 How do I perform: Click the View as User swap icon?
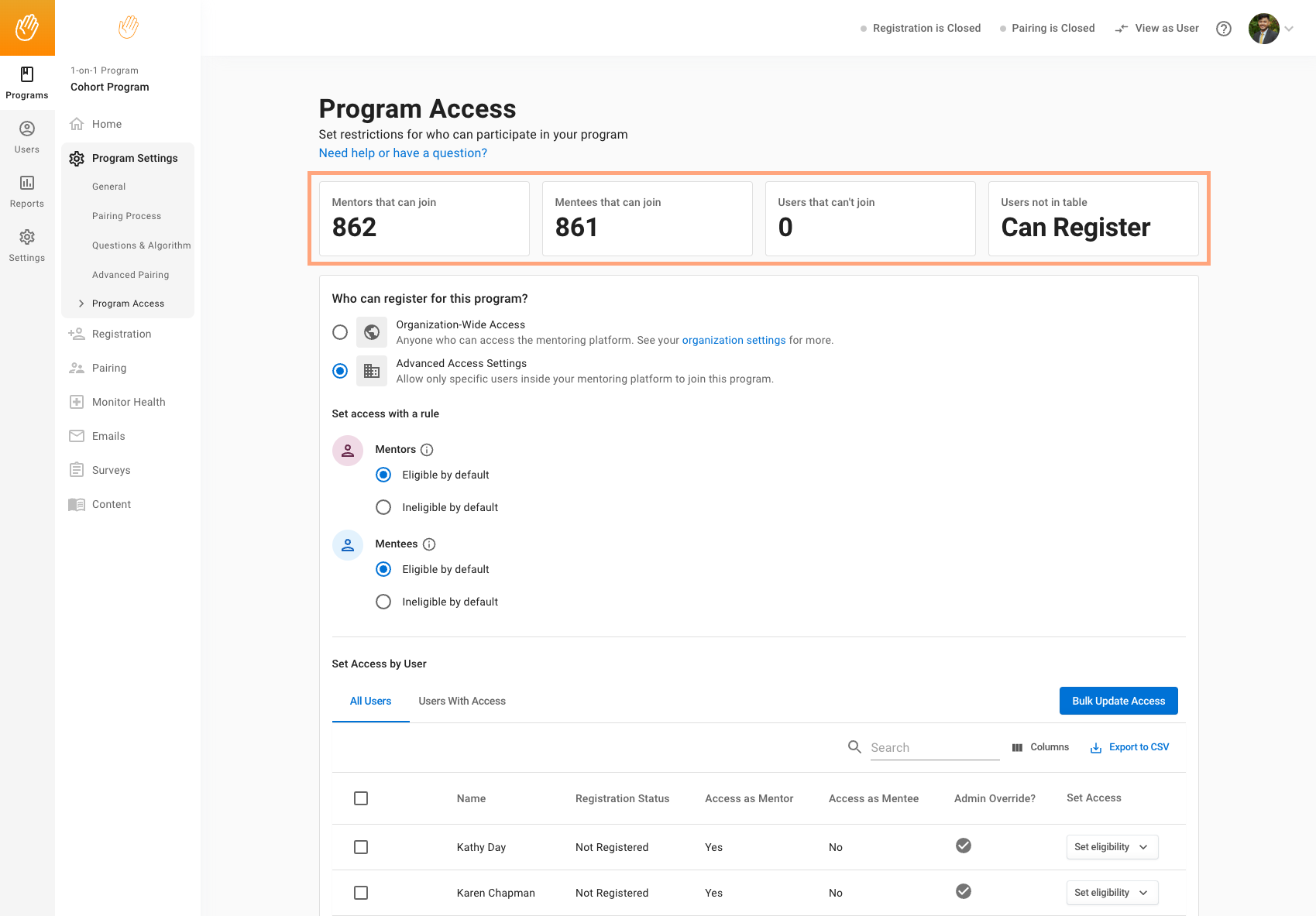click(x=1122, y=29)
